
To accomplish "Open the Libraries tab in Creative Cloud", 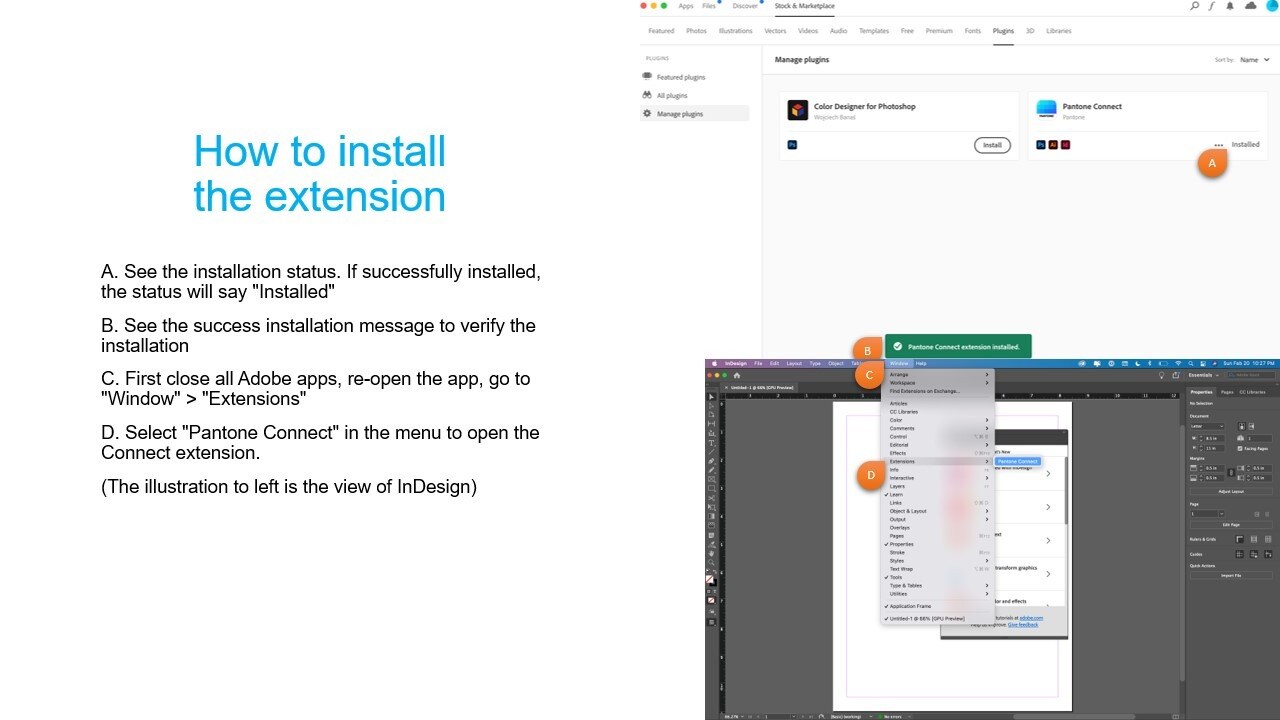I will coord(1059,31).
